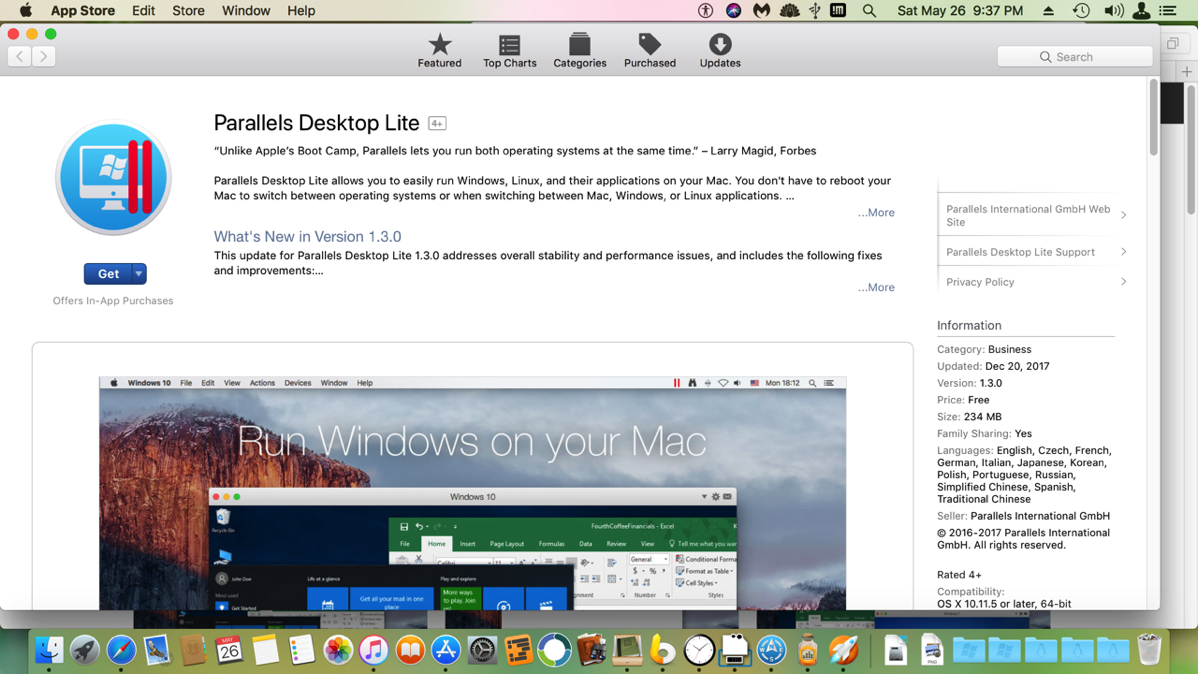Click Seller Parallels International GmbH text
The width and height of the screenshot is (1198, 674).
point(1023,516)
